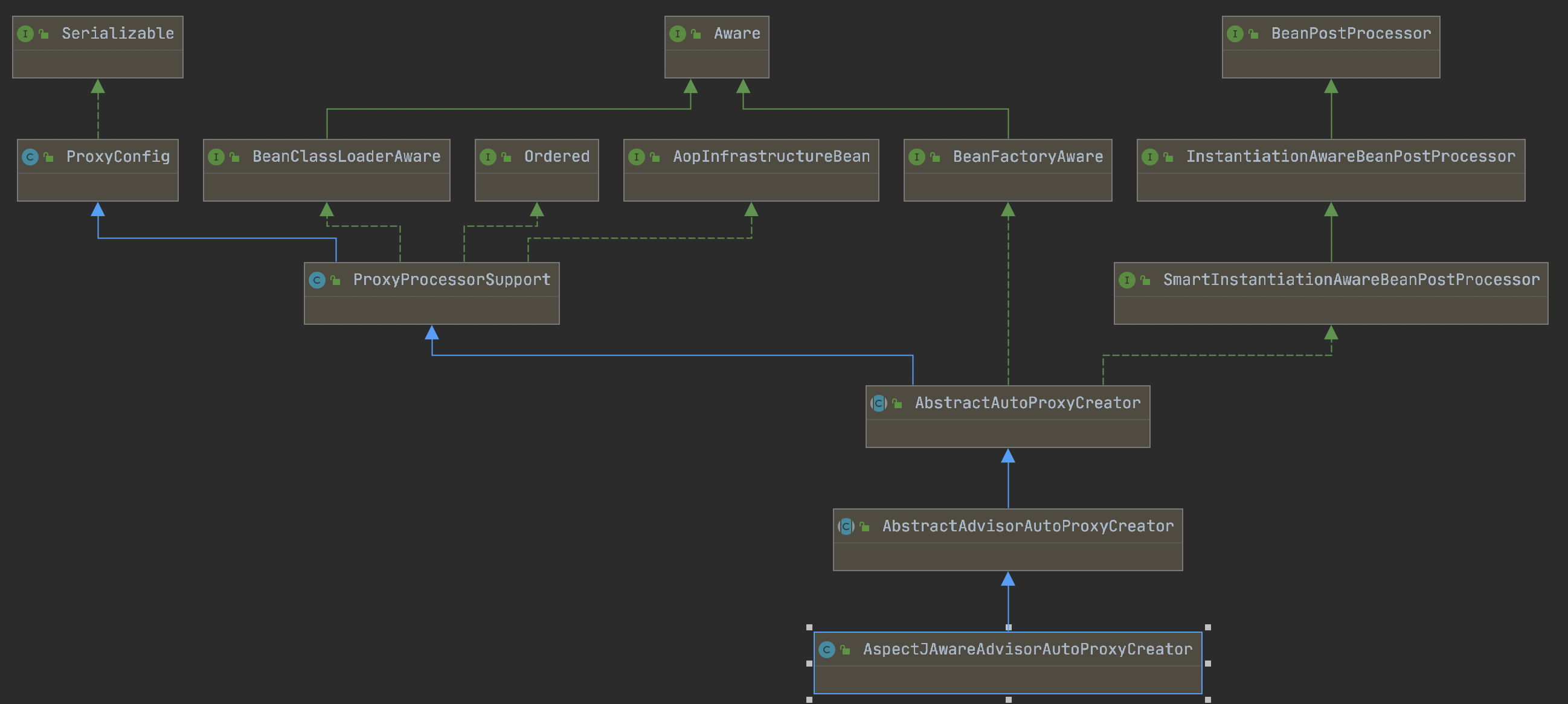1568x704 pixels.
Task: Click the green arrowhead pointing into BeanClassLoaderAware
Action: tap(327, 210)
